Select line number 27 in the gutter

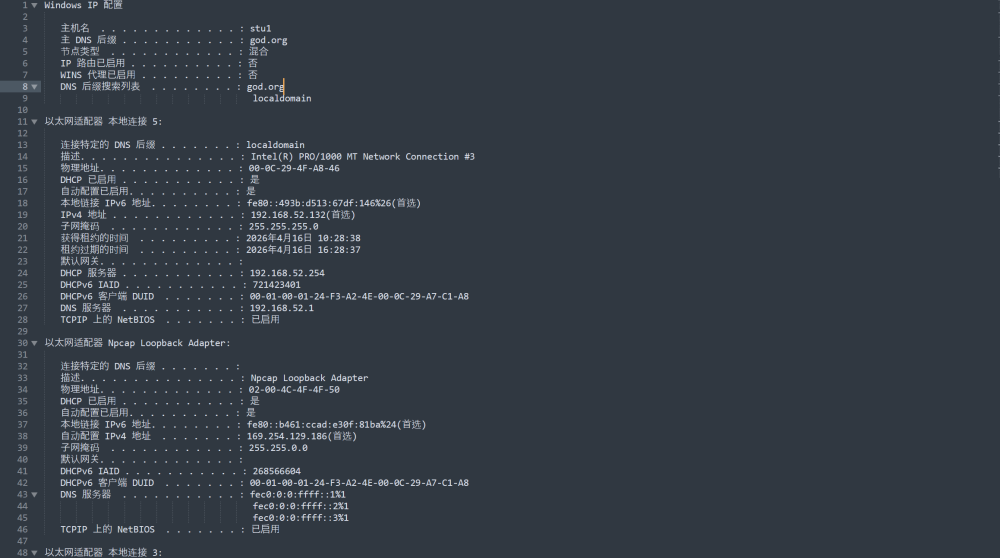(x=22, y=308)
